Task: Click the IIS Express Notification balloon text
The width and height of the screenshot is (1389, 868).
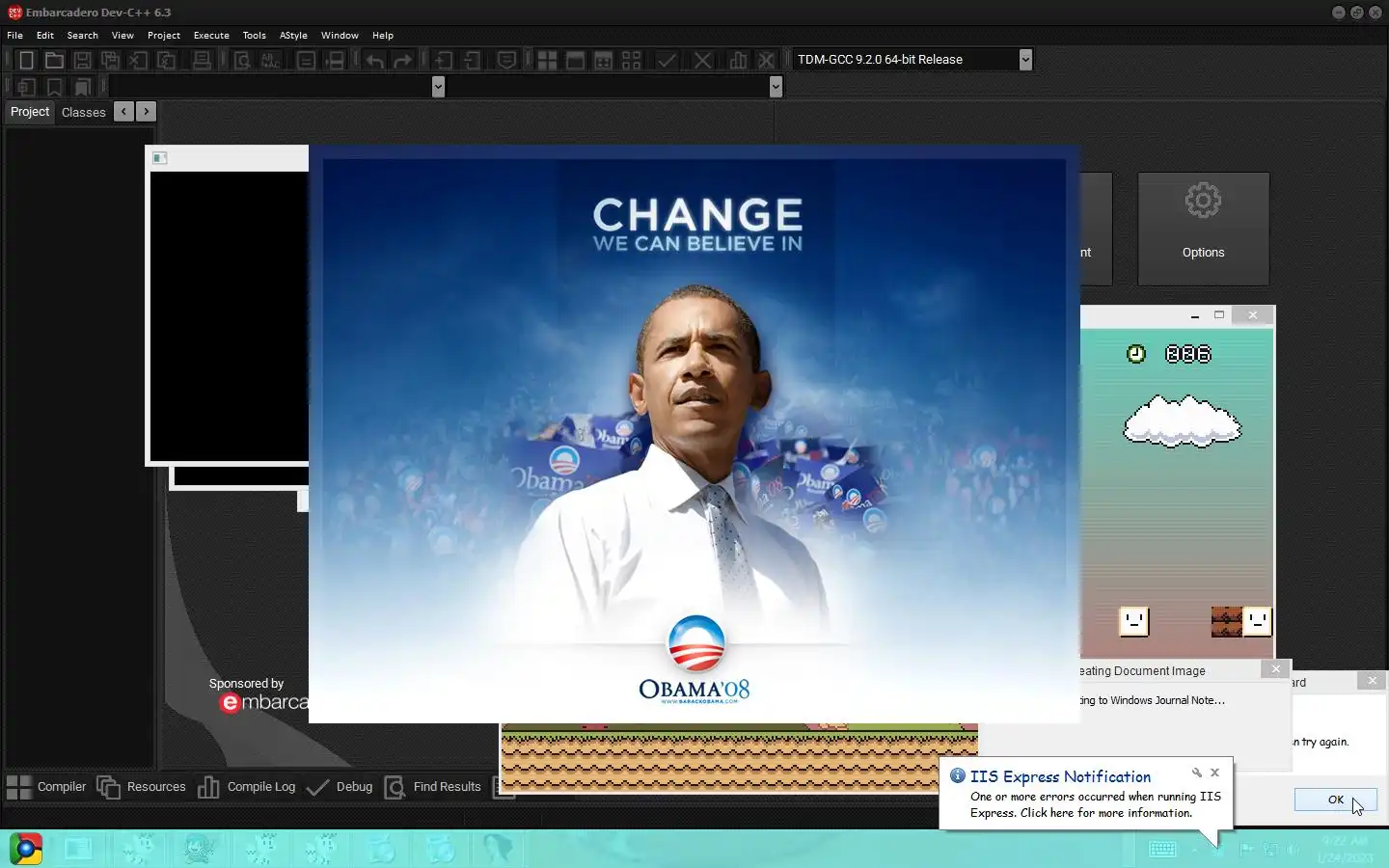Action: click(x=1095, y=804)
